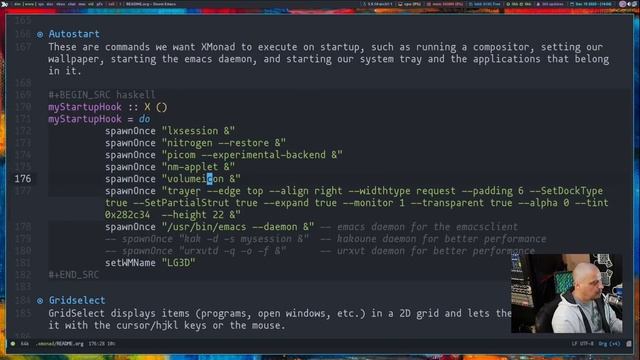Click the commented urxvtd daemon line
The width and height of the screenshot is (640, 360).
coord(320,251)
